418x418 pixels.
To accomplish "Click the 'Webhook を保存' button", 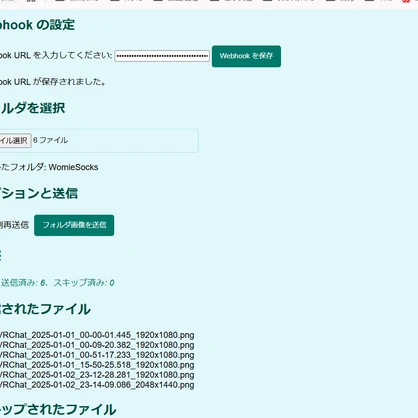I will (246, 56).
